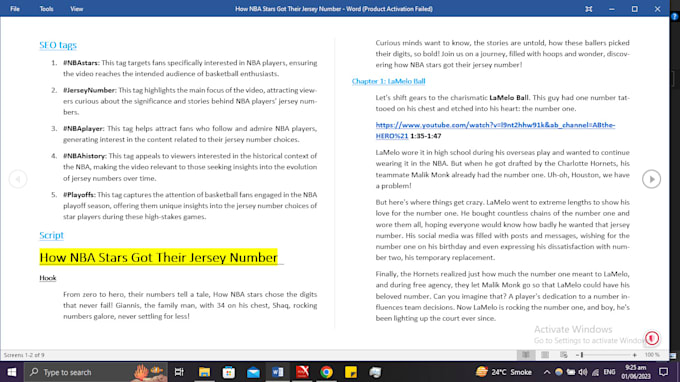Click the #Playoffs tag text
This screenshot has height=382, width=680.
click(x=79, y=195)
